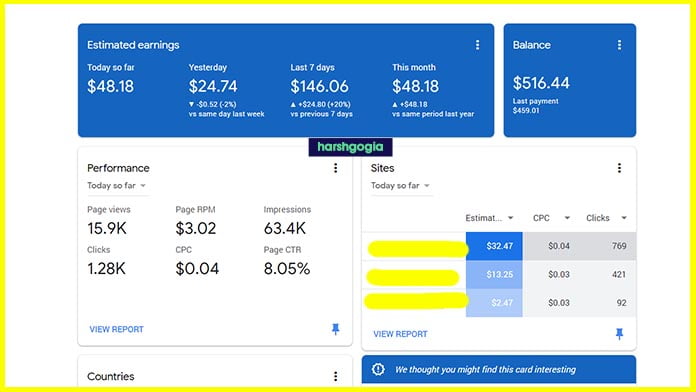Open Sites card three-dot menu
696x392 pixels.
pyautogui.click(x=619, y=168)
